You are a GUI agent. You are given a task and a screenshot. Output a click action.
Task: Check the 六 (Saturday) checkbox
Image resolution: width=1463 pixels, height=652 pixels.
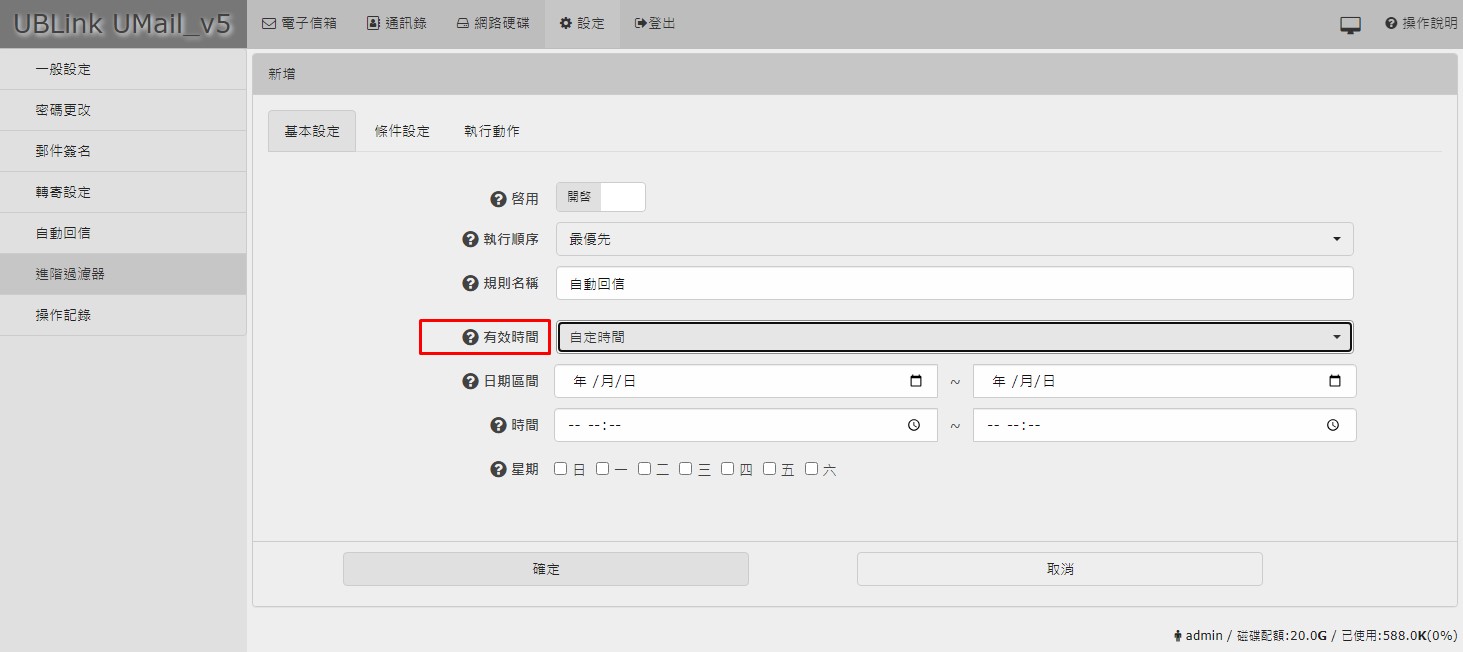point(812,469)
